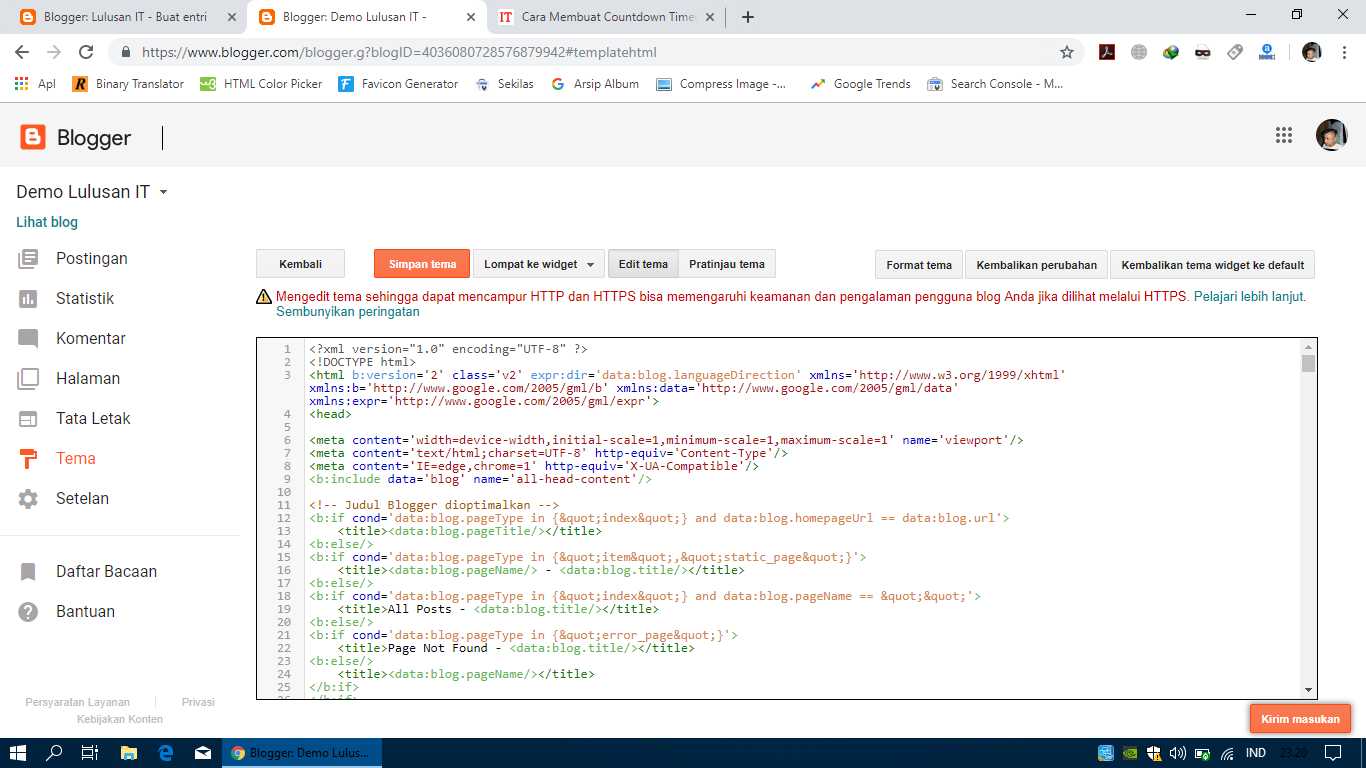1366x768 pixels.
Task: Click the tag-shaped extension icon
Action: tap(1235, 52)
